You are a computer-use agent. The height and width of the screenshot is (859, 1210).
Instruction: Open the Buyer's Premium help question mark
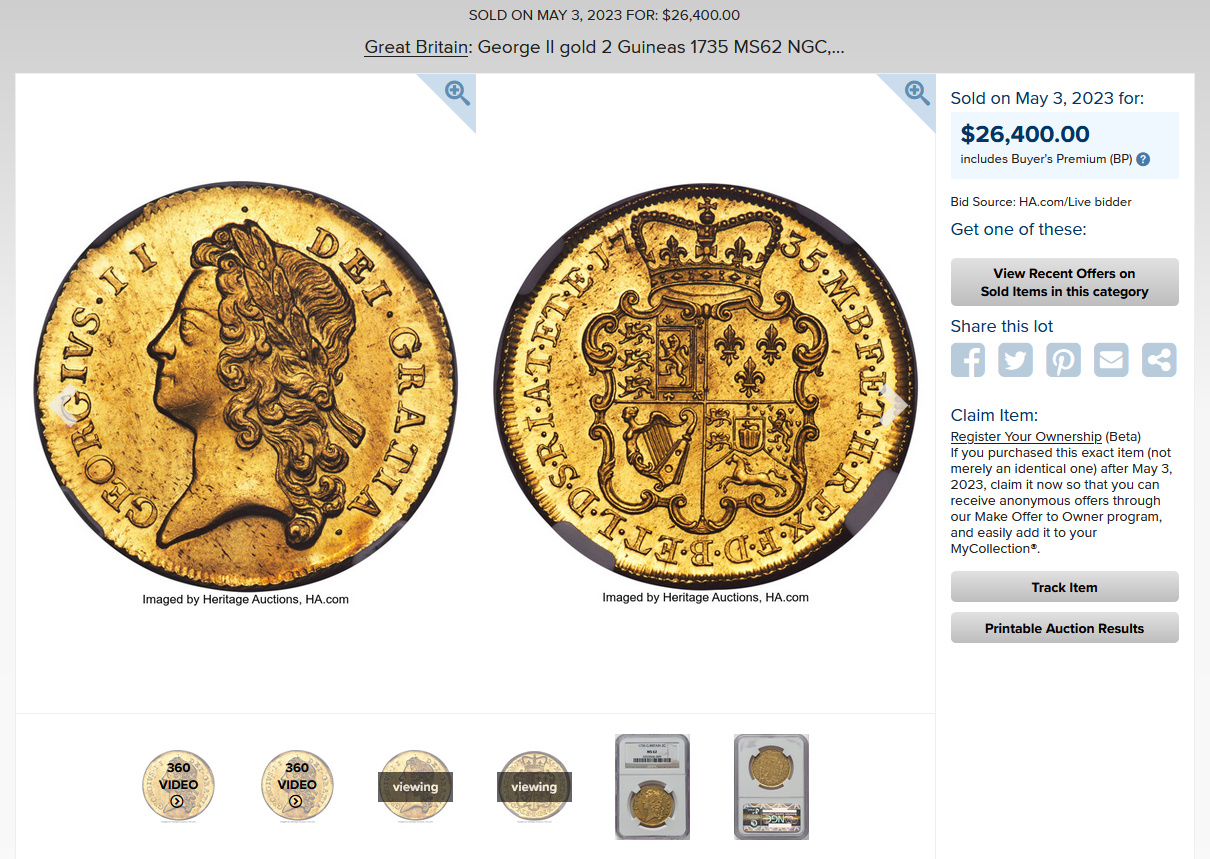pyautogui.click(x=1143, y=159)
